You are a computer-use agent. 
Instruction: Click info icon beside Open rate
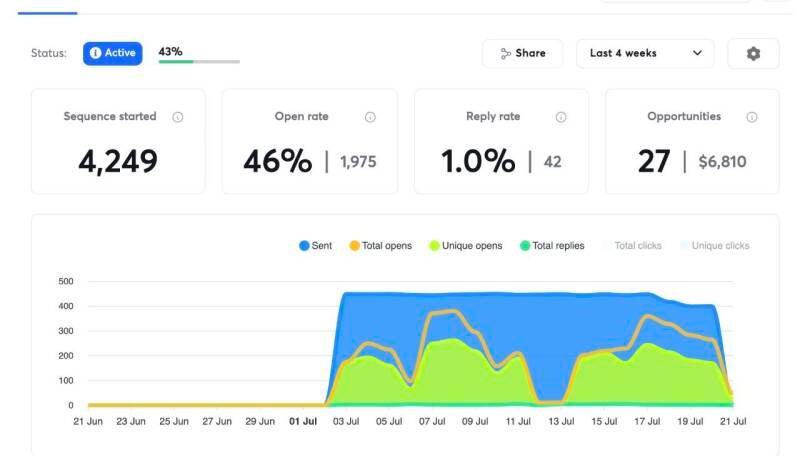(370, 117)
